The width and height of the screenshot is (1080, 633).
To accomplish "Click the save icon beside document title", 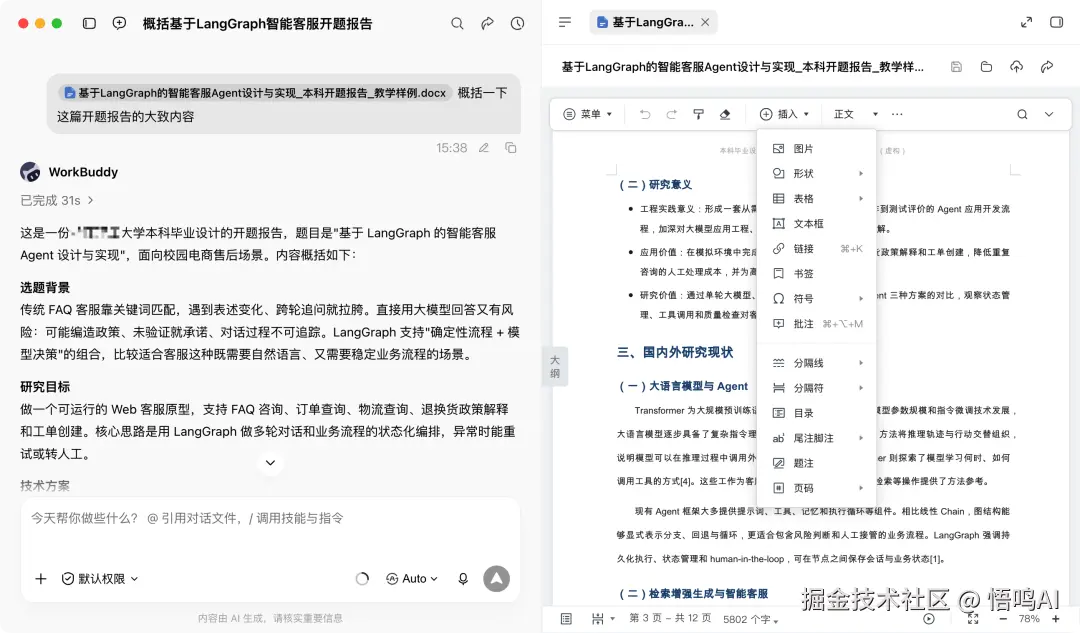I will pos(956,67).
